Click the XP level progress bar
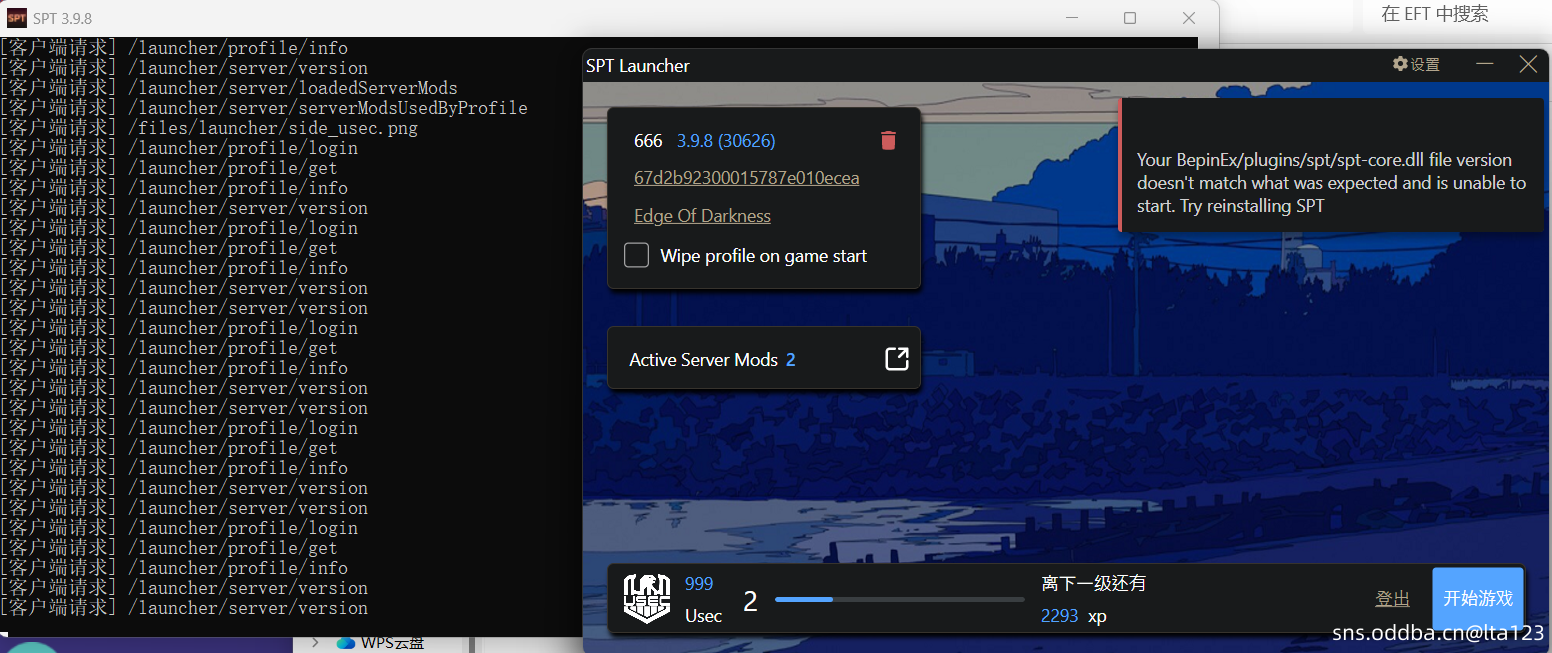 pyautogui.click(x=900, y=599)
